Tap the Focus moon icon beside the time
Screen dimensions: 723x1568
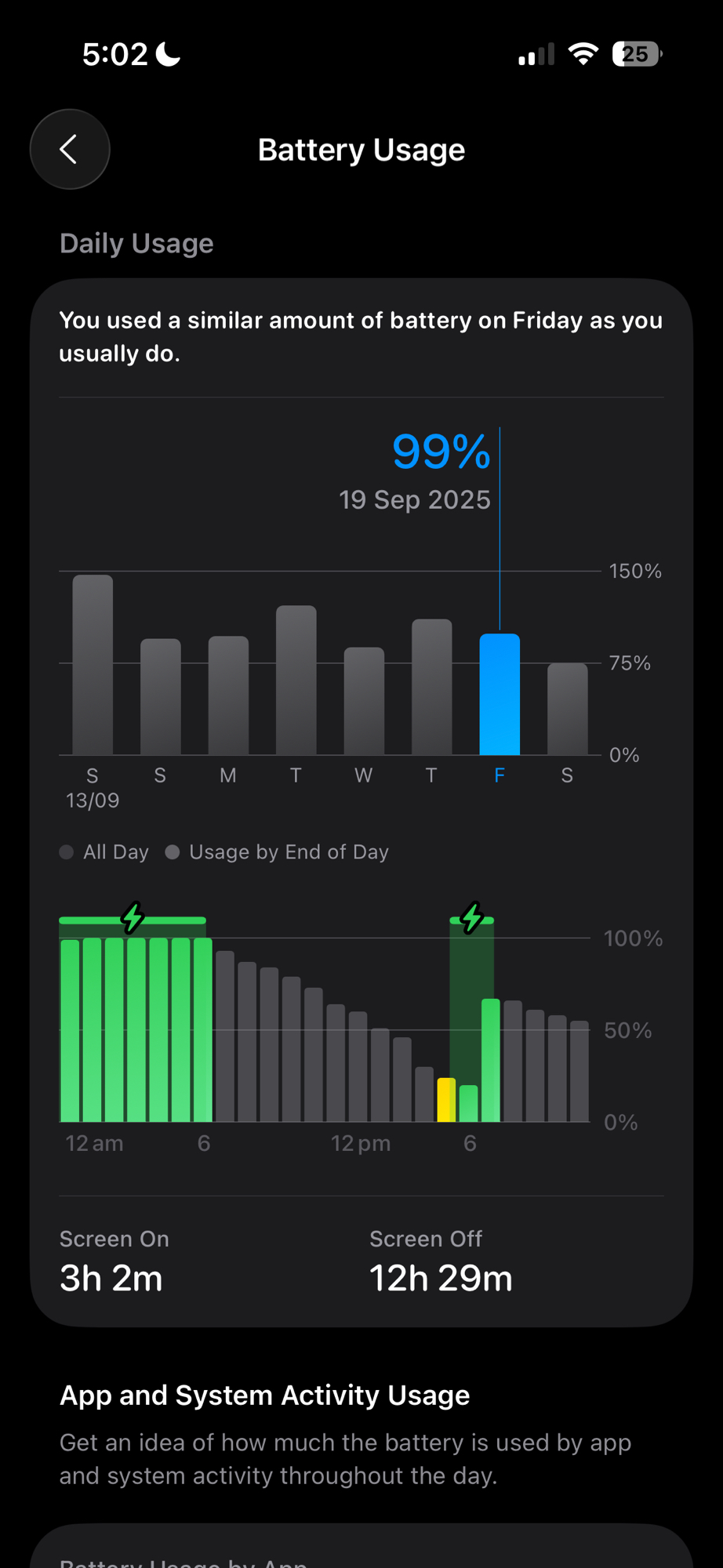[168, 54]
